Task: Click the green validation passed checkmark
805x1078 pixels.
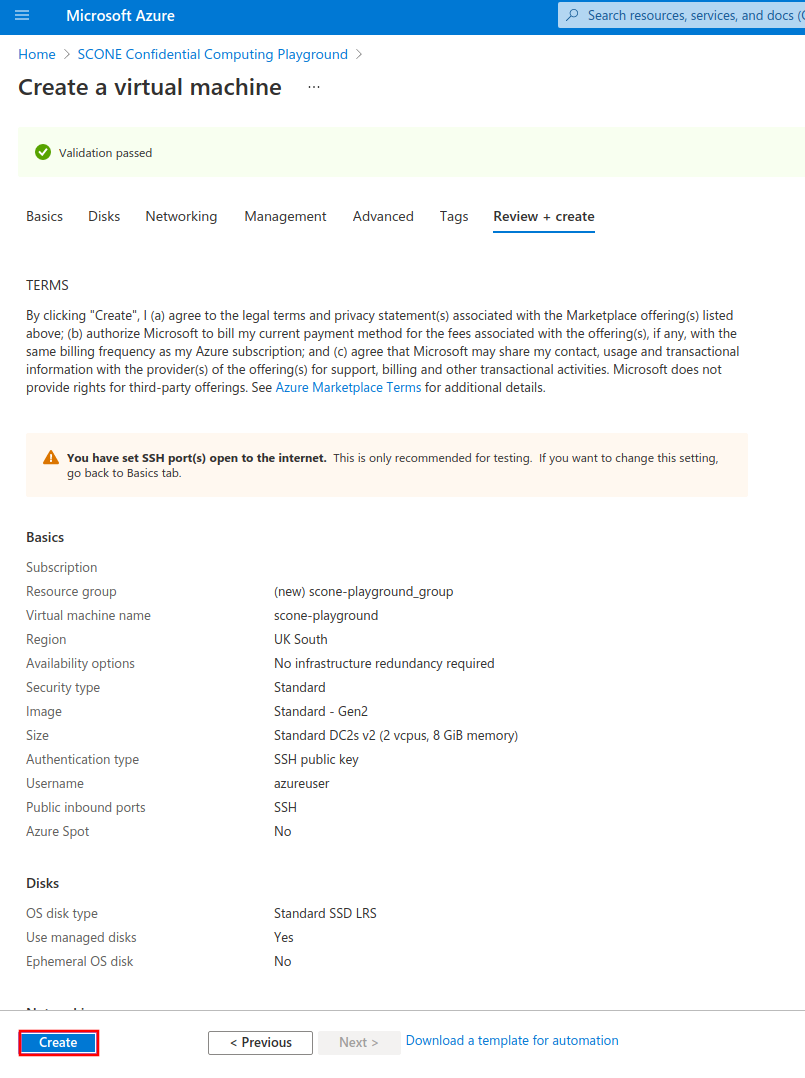Action: click(x=43, y=152)
